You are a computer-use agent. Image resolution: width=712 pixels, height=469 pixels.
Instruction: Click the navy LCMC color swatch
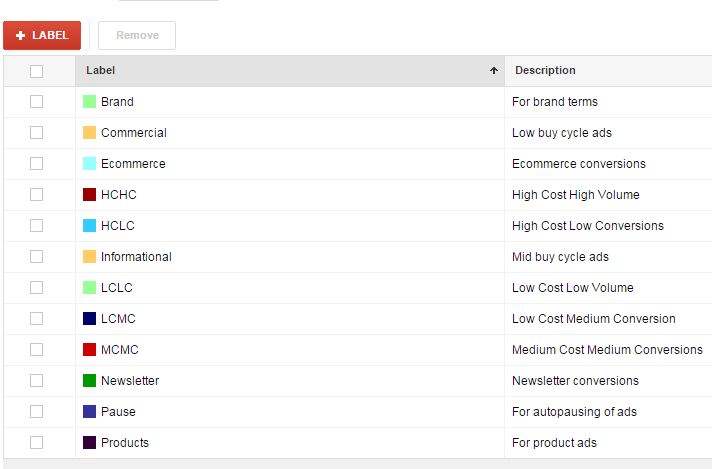[89, 319]
